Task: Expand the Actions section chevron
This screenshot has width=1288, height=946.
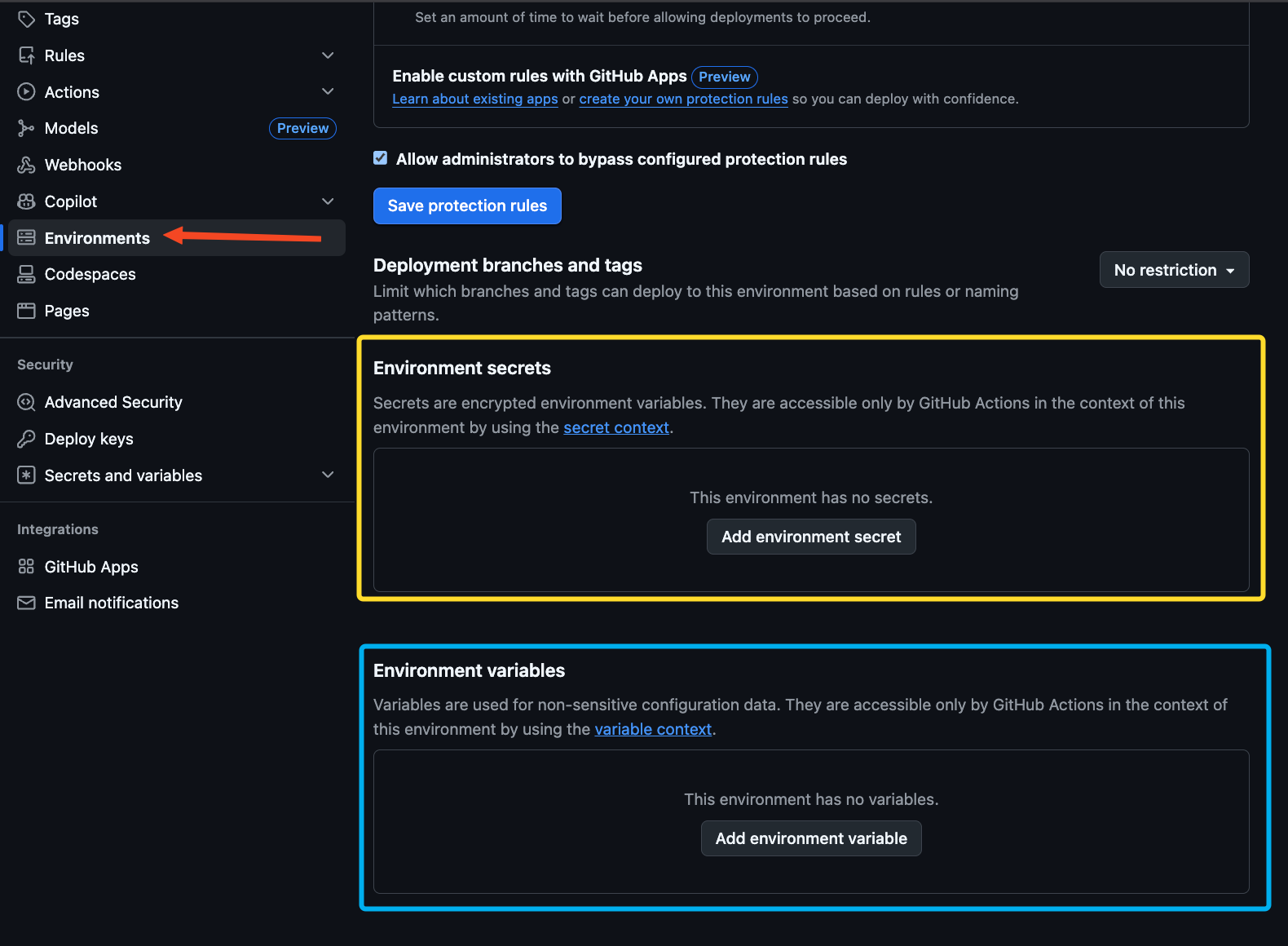Action: [x=328, y=91]
